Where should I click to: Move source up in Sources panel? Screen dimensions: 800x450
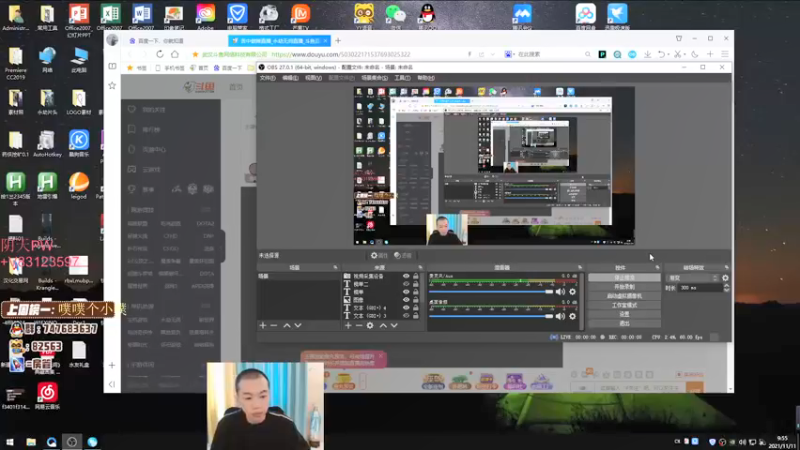(383, 326)
